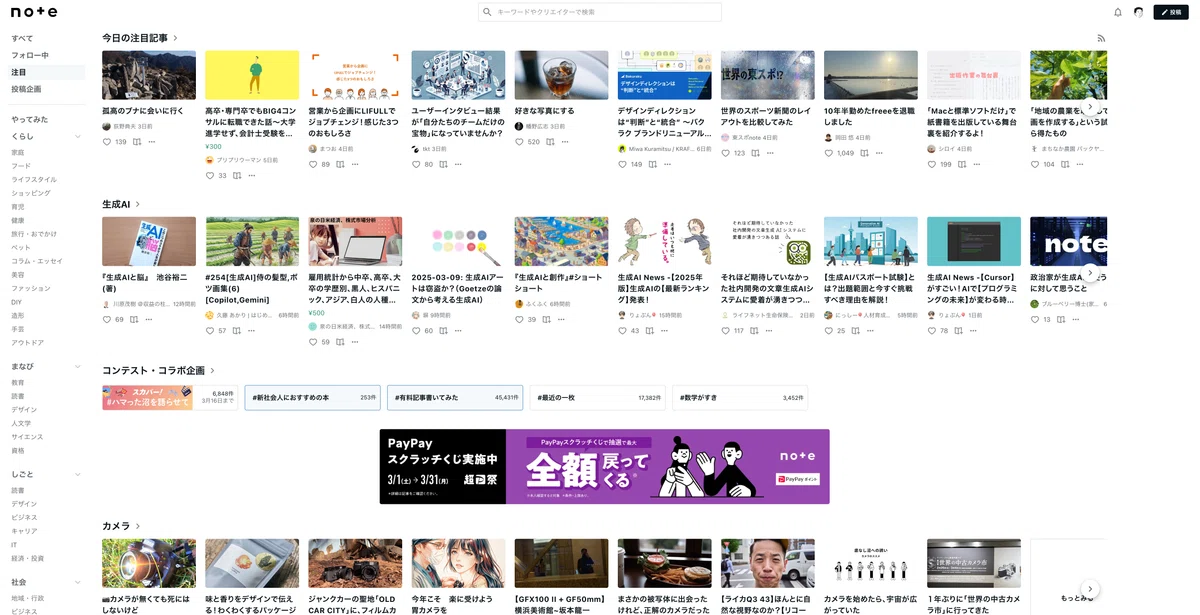1200x615 pixels.
Task: Select フォロー中 in the sidebar
Action: point(30,55)
